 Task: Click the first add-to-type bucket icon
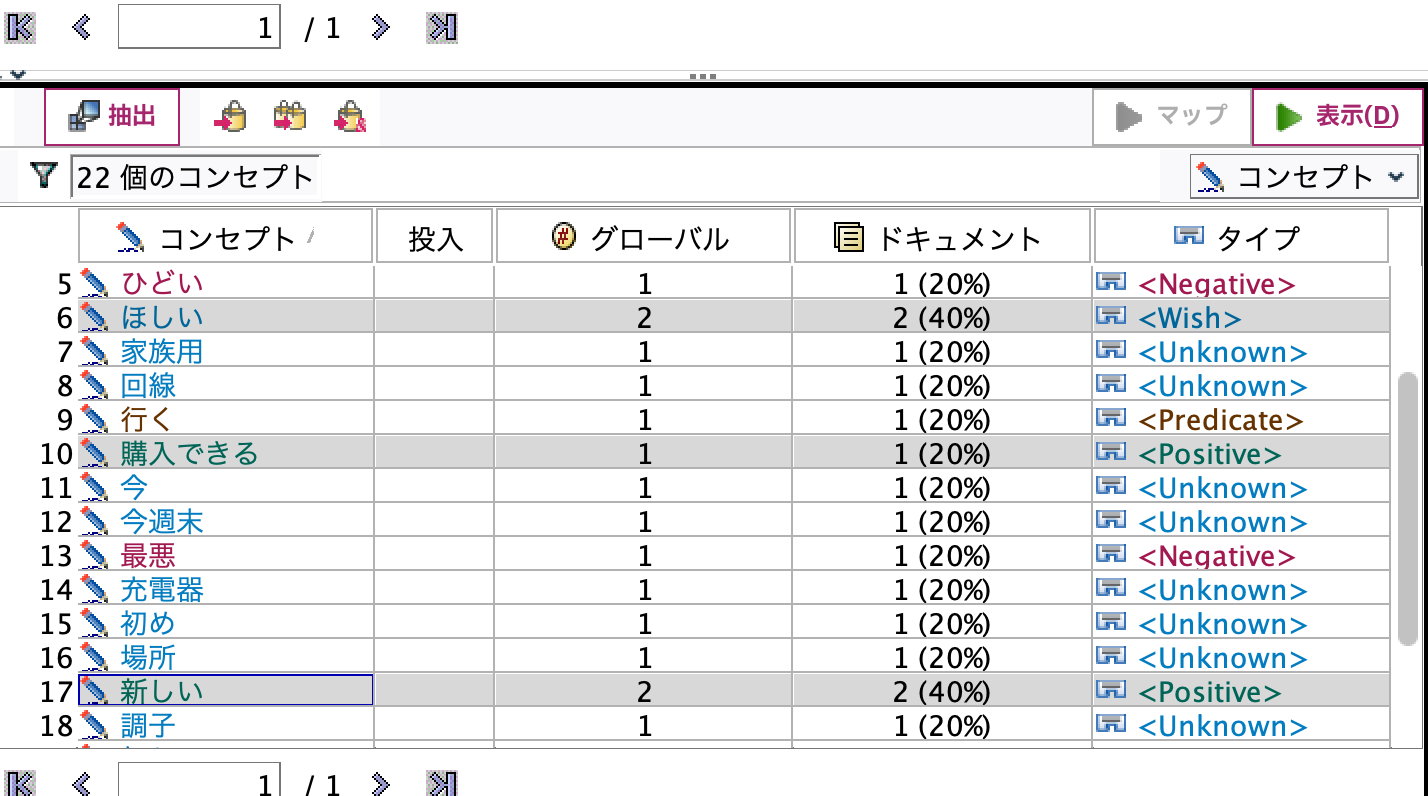[x=232, y=115]
